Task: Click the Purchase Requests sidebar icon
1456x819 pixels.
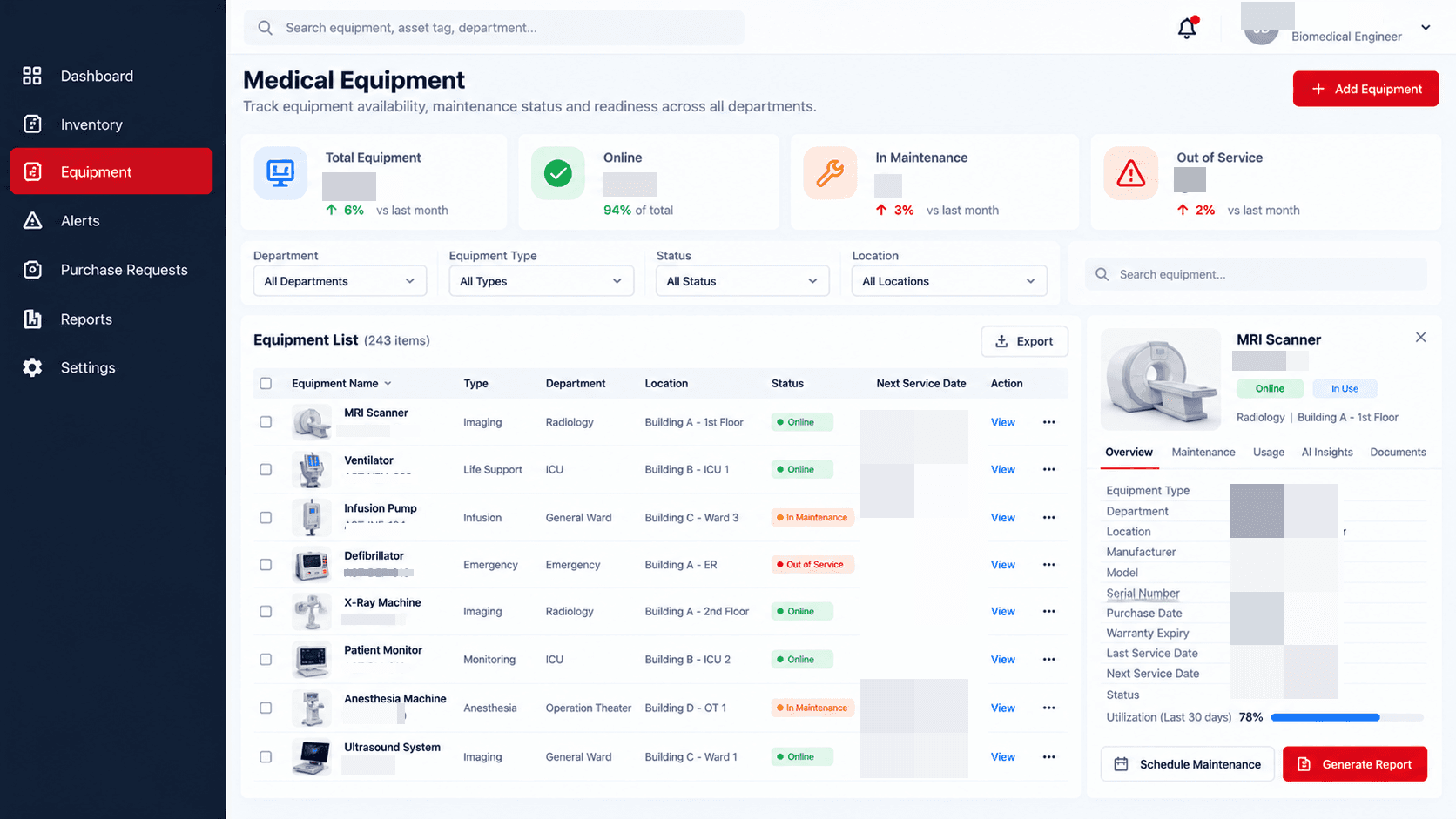Action: pos(32,270)
